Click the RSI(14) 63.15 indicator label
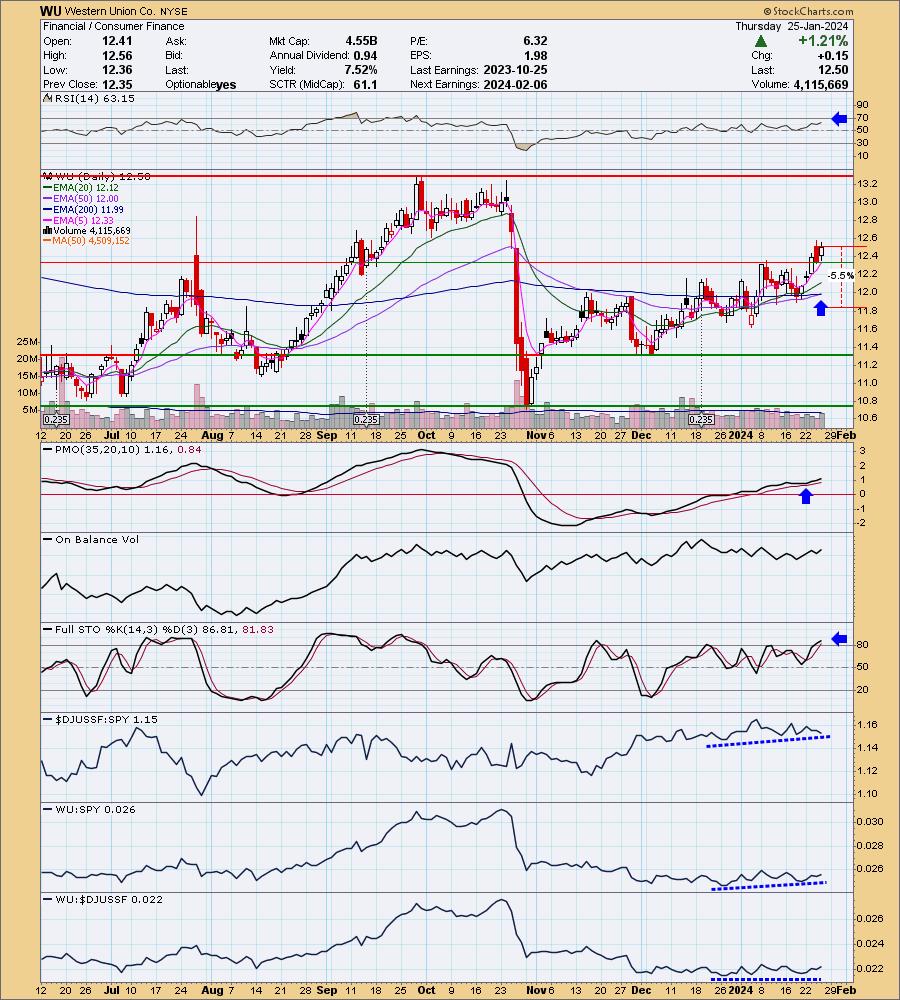The image size is (900, 1000). 89,98
